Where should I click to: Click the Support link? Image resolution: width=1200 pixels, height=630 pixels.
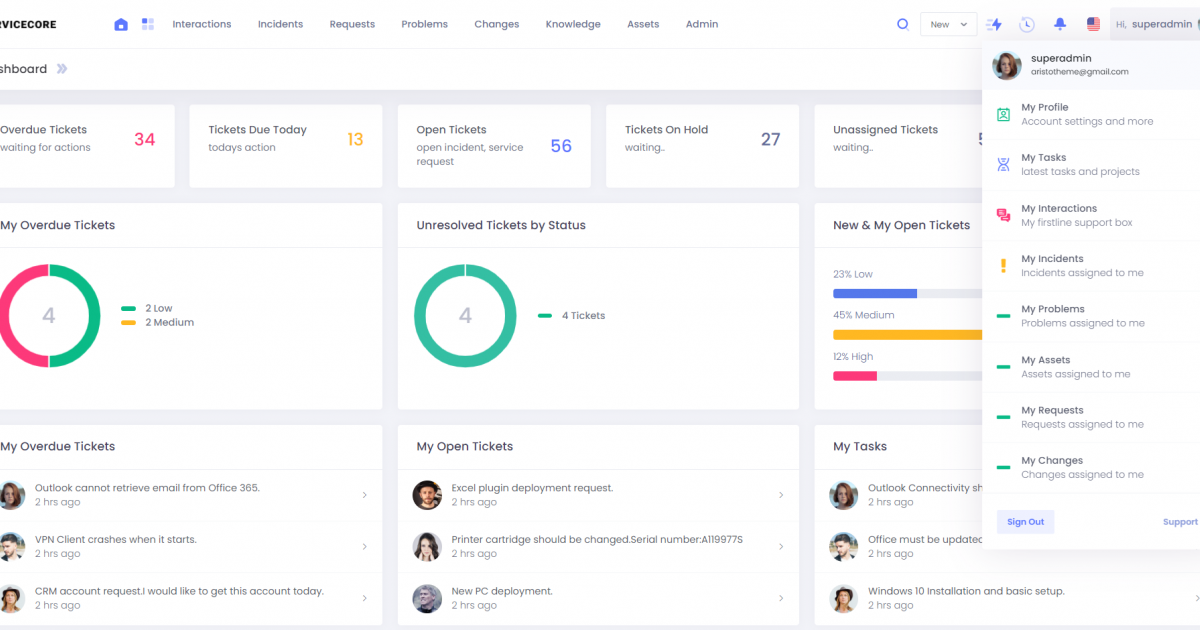point(1180,522)
